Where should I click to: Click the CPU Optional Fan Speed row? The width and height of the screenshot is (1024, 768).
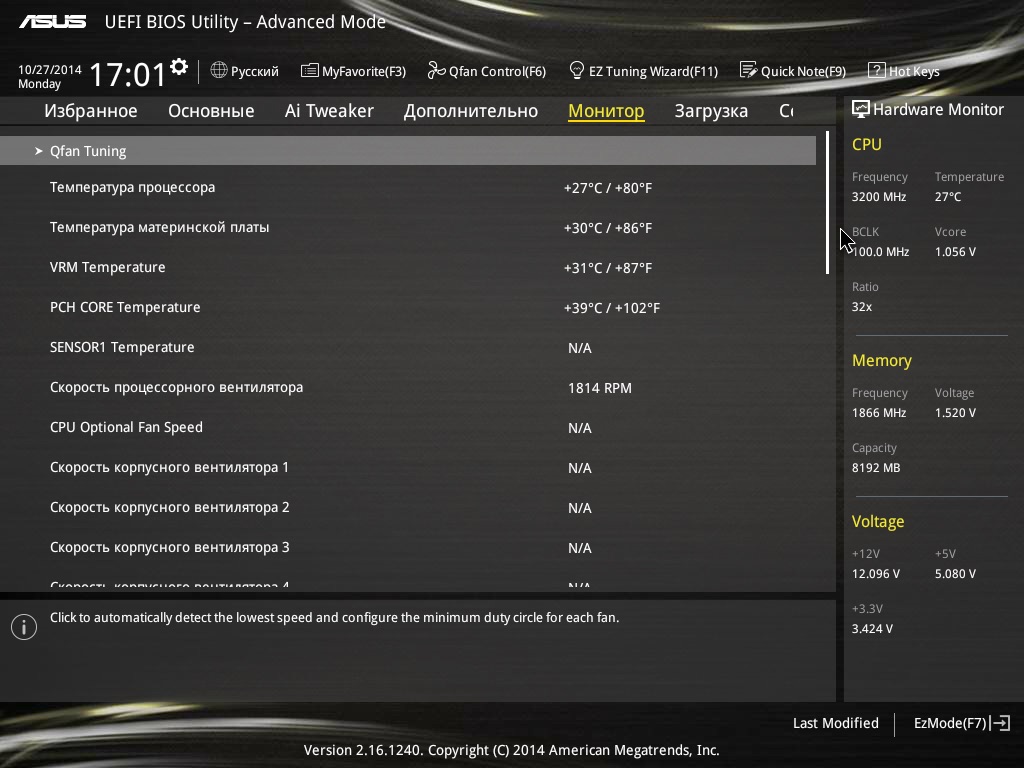[408, 427]
